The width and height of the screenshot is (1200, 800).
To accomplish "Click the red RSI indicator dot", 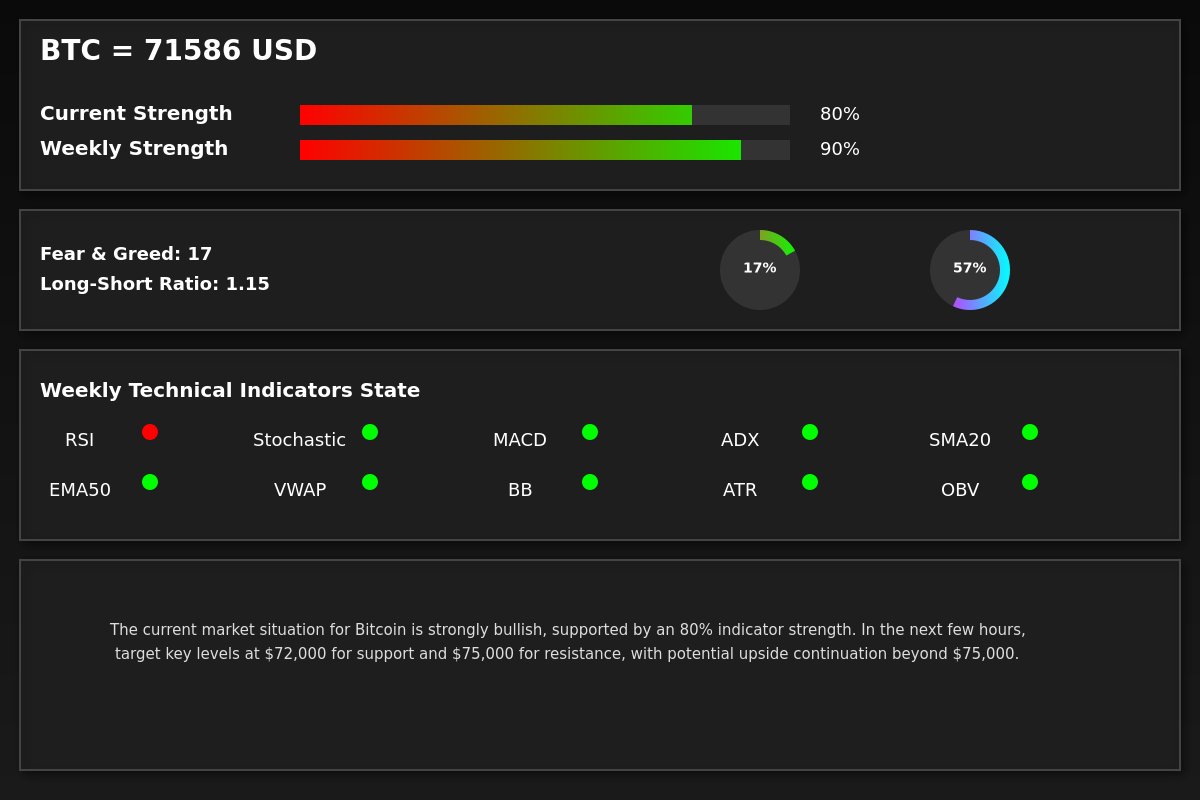I will pyautogui.click(x=150, y=432).
